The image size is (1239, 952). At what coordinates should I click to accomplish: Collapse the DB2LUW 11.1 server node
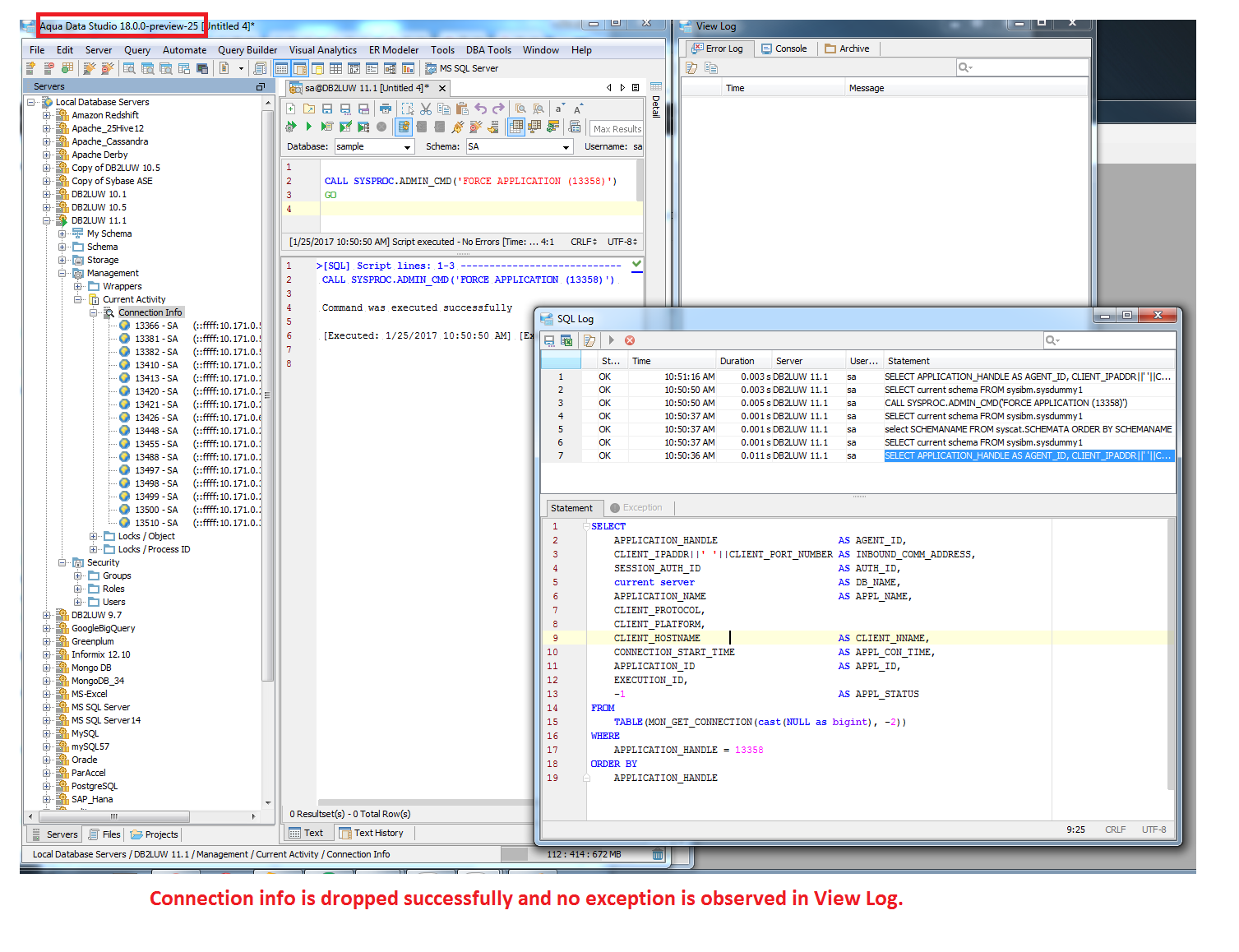(x=47, y=220)
